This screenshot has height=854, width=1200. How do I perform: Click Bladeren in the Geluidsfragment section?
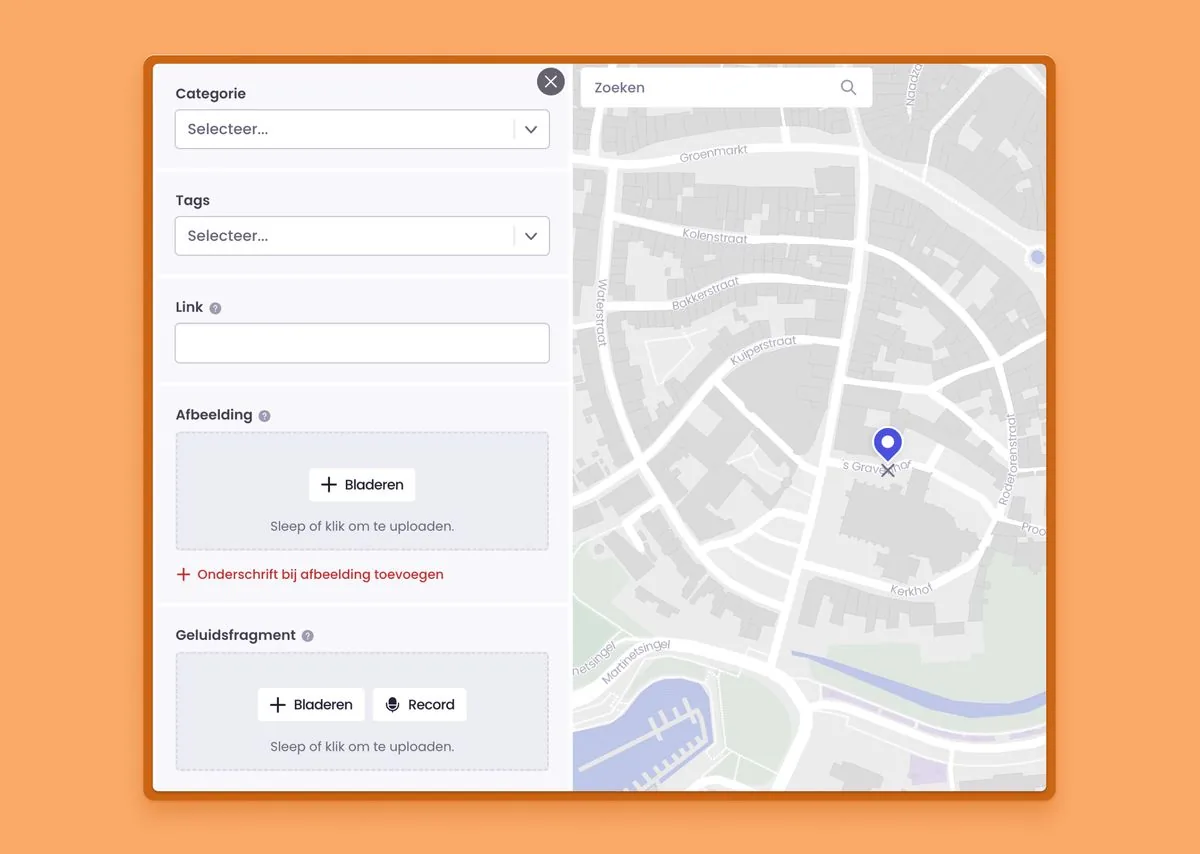(x=311, y=704)
